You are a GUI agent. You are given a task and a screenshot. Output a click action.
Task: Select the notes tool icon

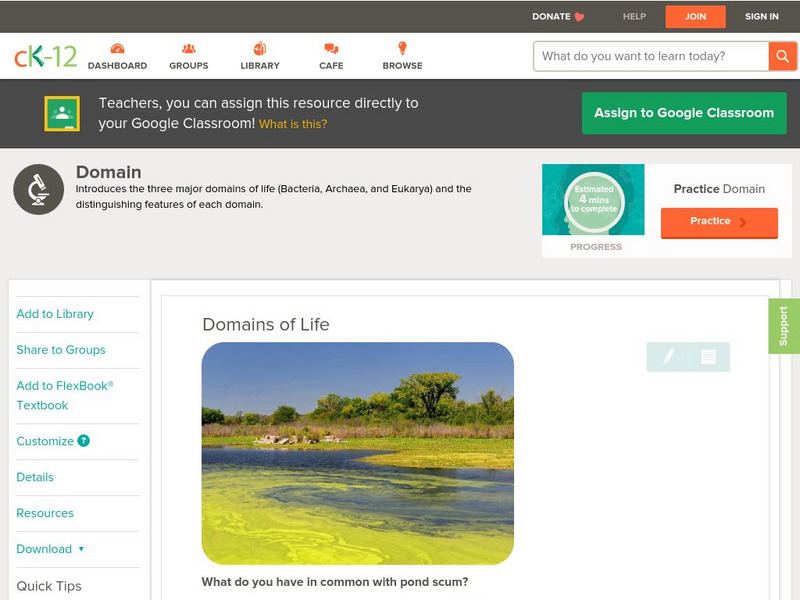pyautogui.click(x=708, y=357)
